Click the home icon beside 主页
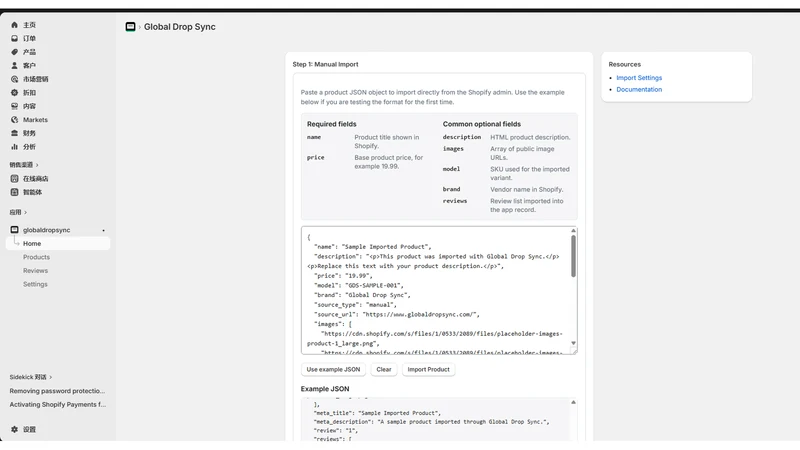 pyautogui.click(x=14, y=24)
